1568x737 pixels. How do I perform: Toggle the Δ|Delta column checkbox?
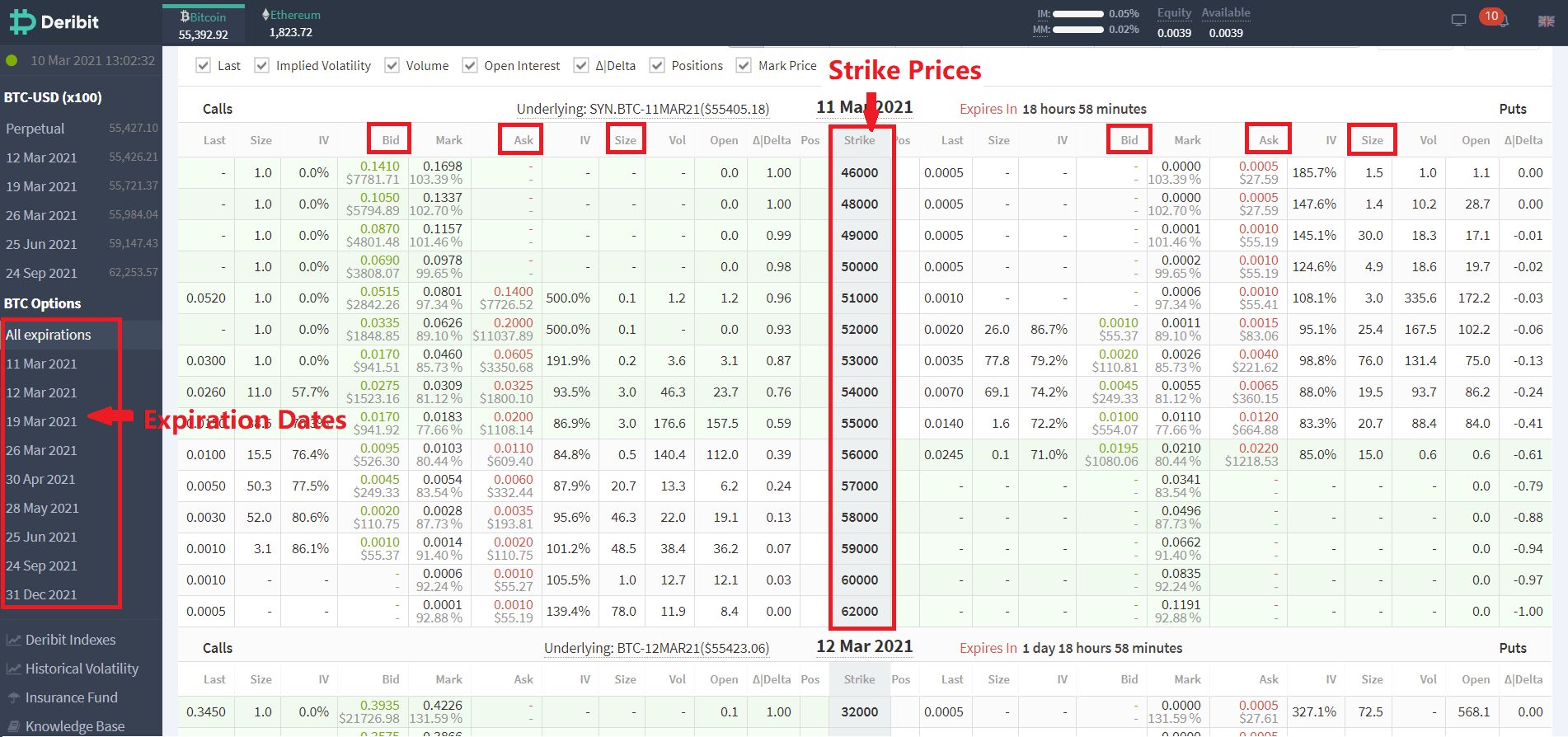point(581,66)
